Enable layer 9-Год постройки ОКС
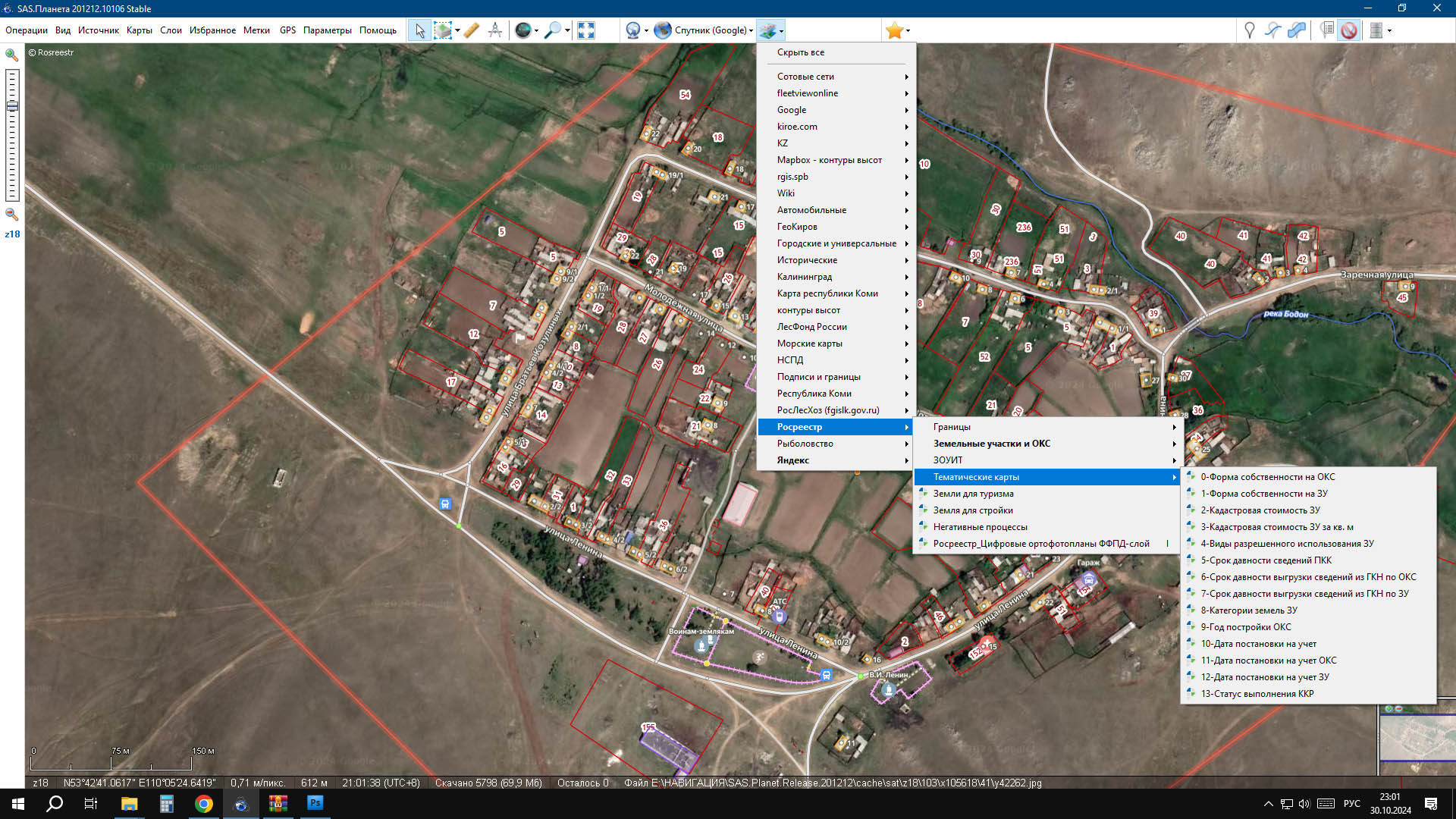 pyautogui.click(x=1245, y=627)
